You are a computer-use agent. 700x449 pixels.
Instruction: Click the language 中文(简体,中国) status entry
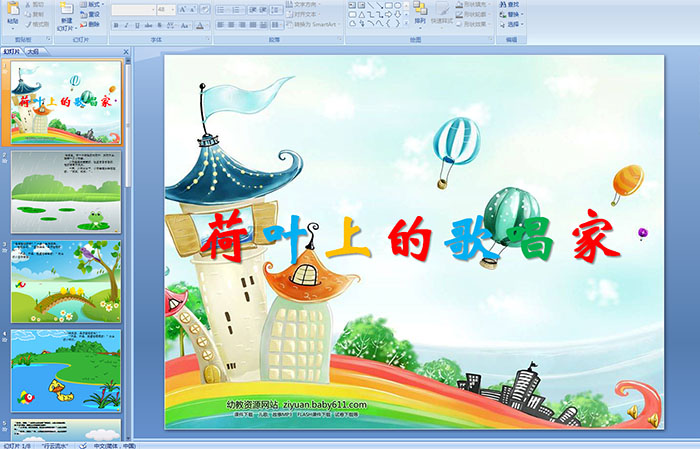(114, 445)
